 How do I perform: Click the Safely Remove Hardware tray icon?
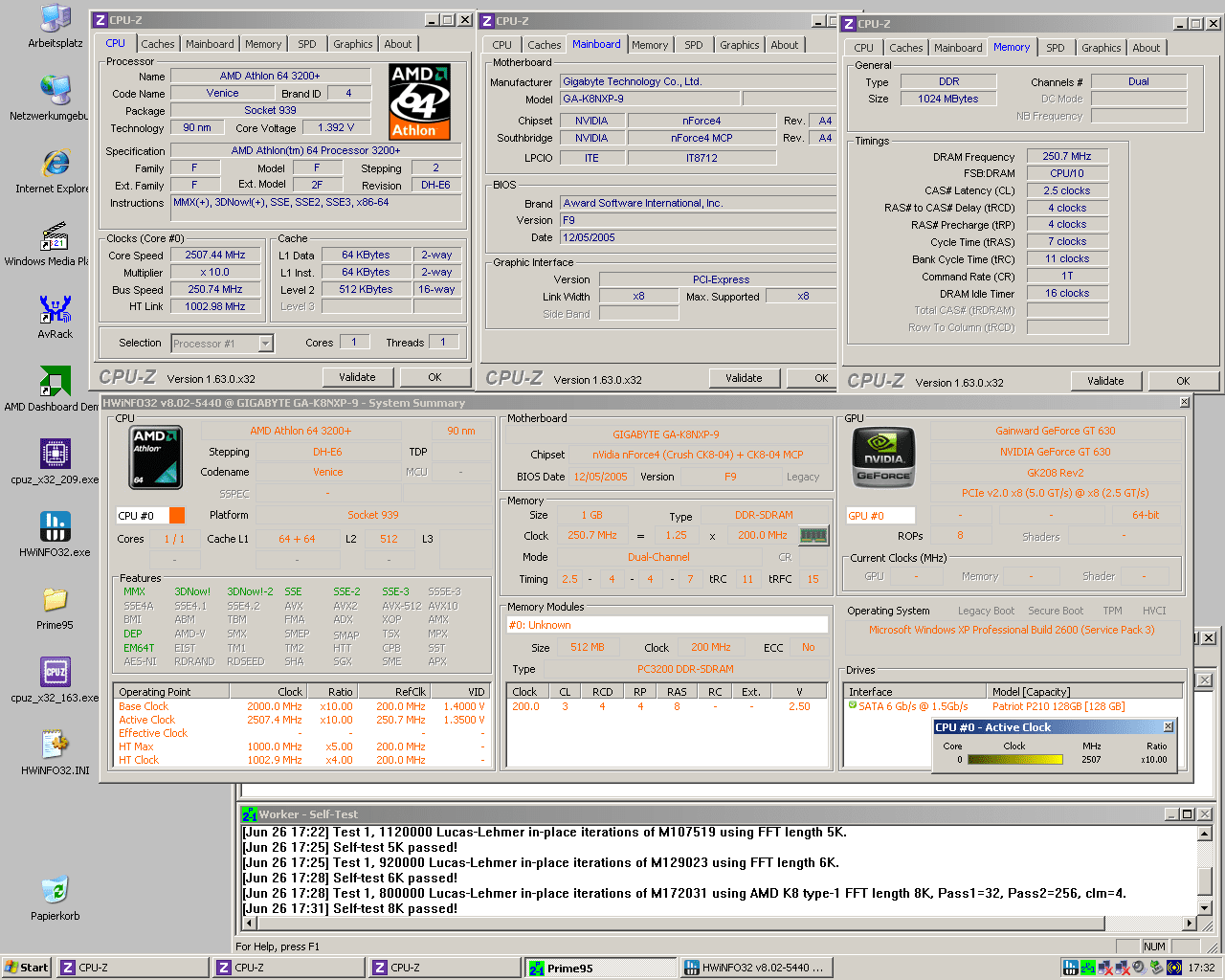[1156, 968]
